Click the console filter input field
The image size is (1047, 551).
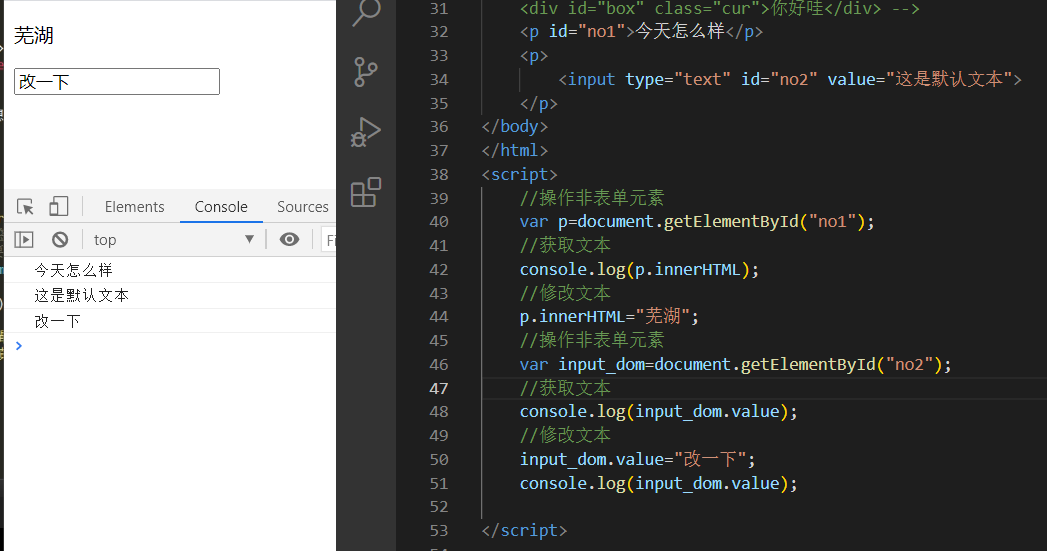click(x=329, y=240)
